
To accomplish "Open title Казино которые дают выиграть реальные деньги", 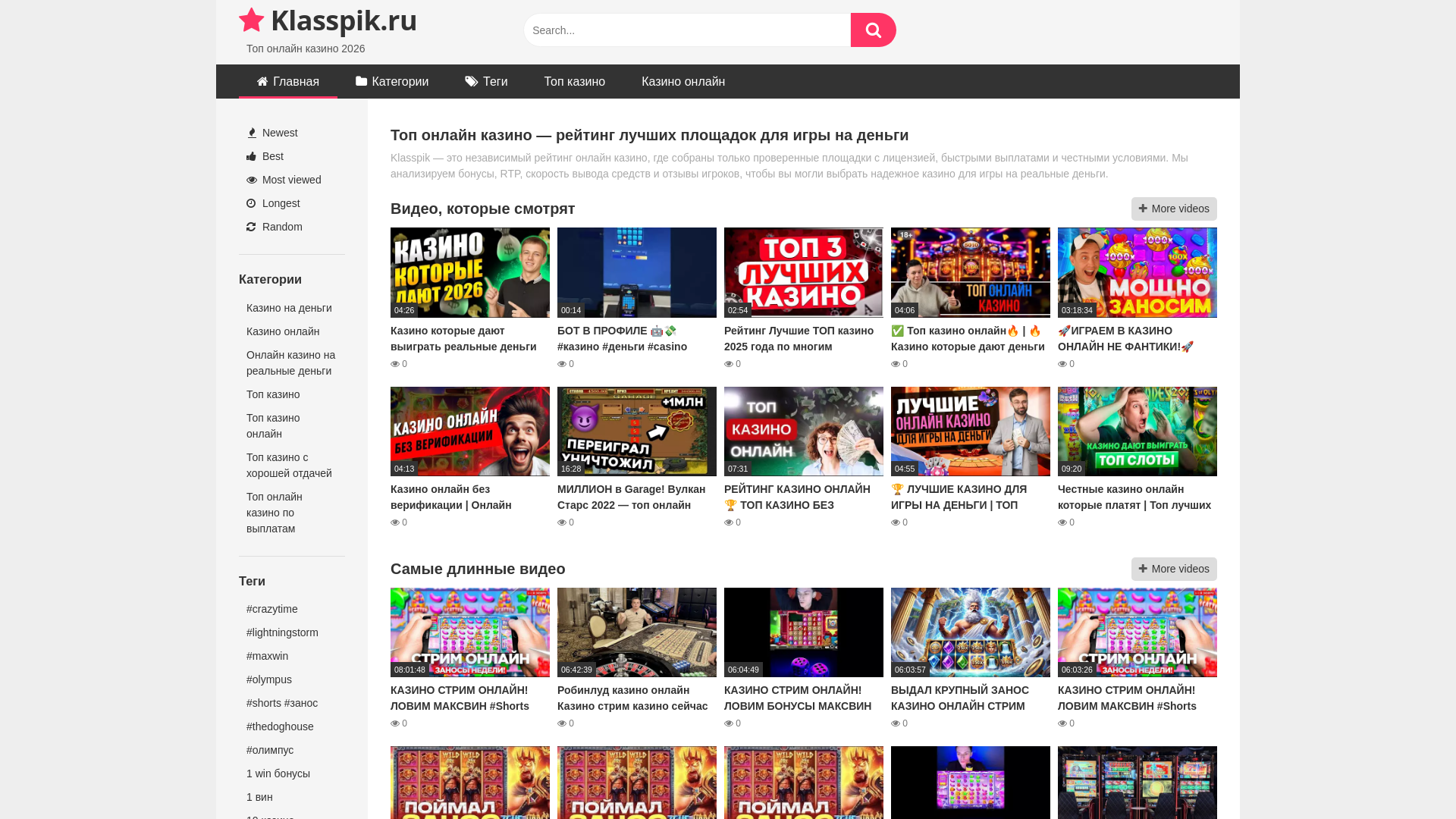I will tap(463, 339).
